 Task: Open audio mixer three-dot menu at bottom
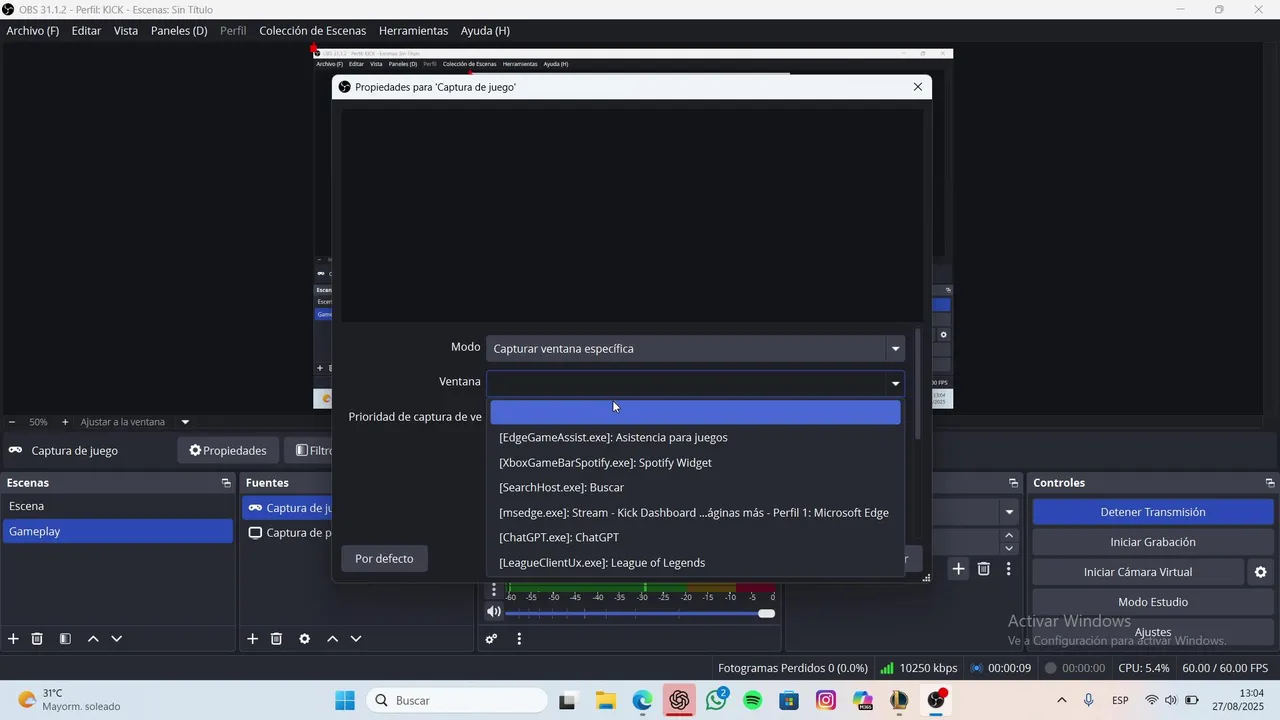519,639
